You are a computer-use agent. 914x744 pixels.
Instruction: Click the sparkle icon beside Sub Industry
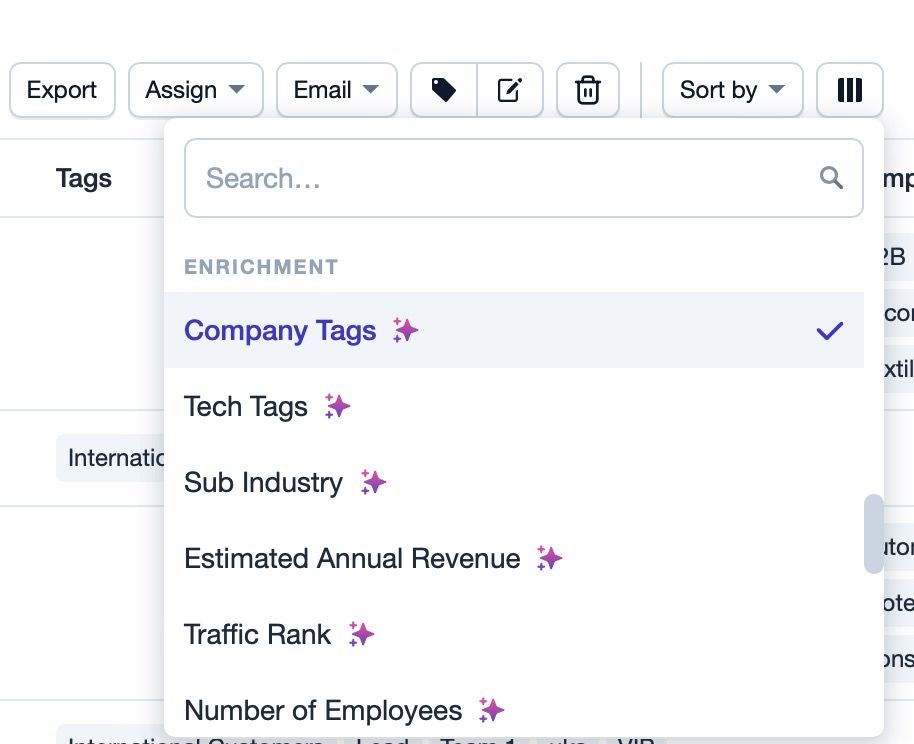click(x=373, y=482)
